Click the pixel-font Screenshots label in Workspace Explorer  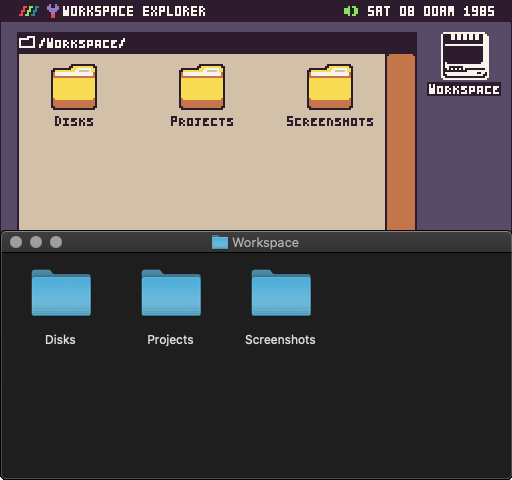pyautogui.click(x=330, y=121)
